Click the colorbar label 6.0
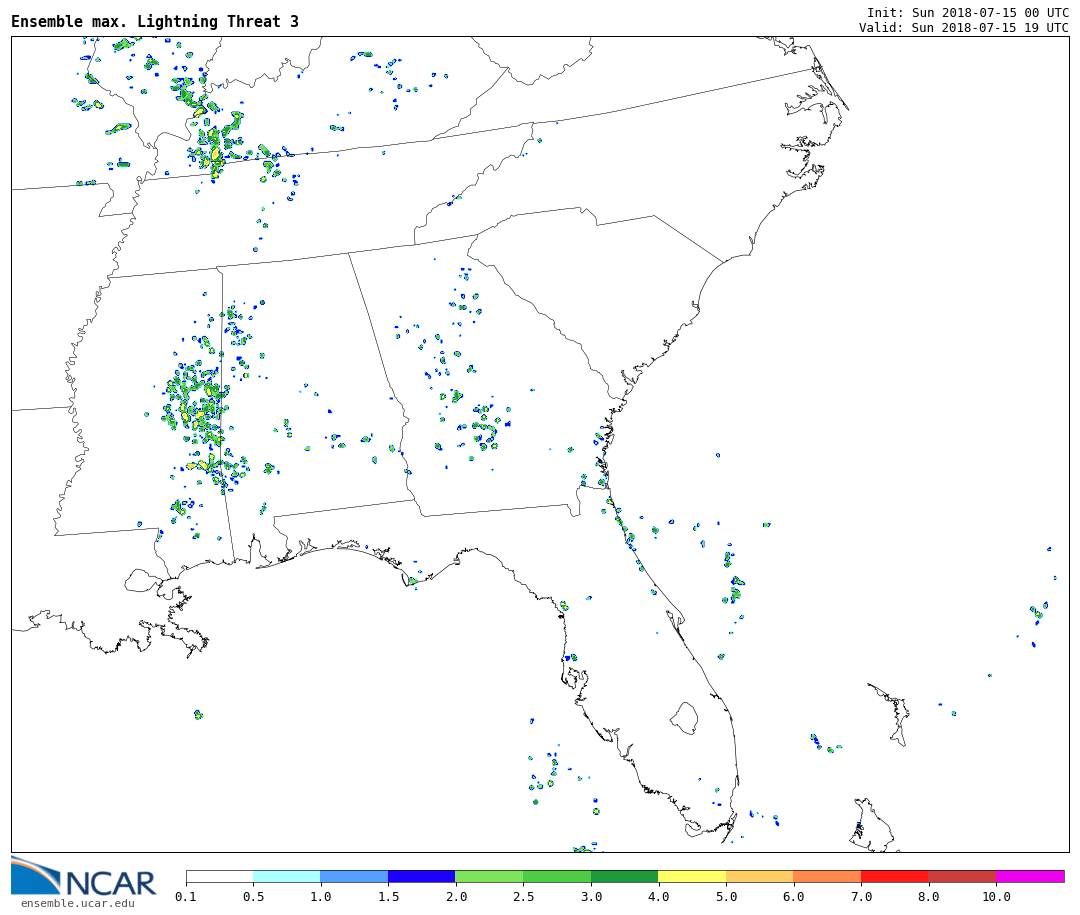This screenshot has height=915, width=1080. (x=793, y=896)
